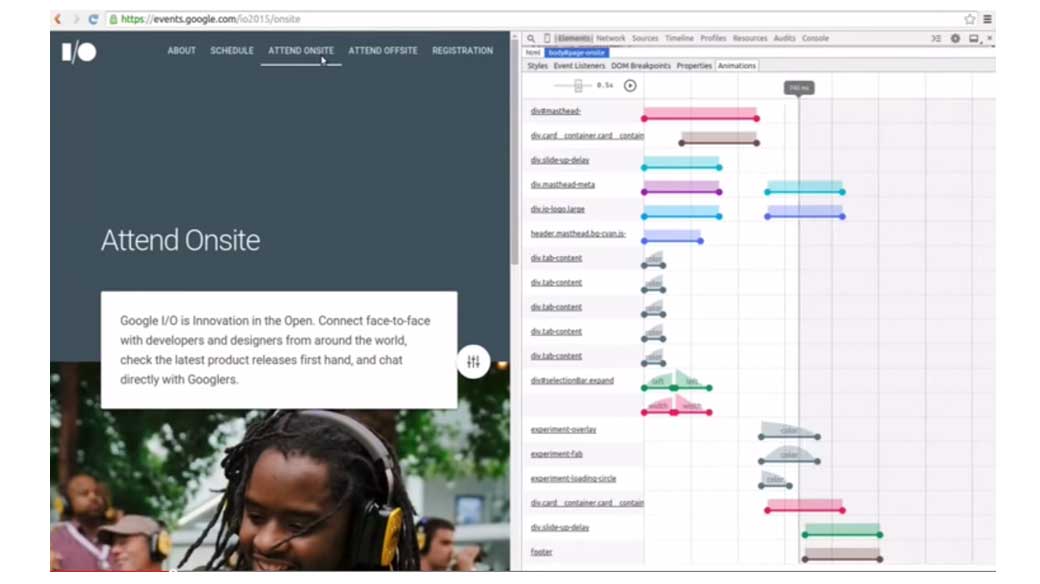The height and width of the screenshot is (584, 1040).
Task: Navigate to the Registration nav item
Action: pos(461,50)
